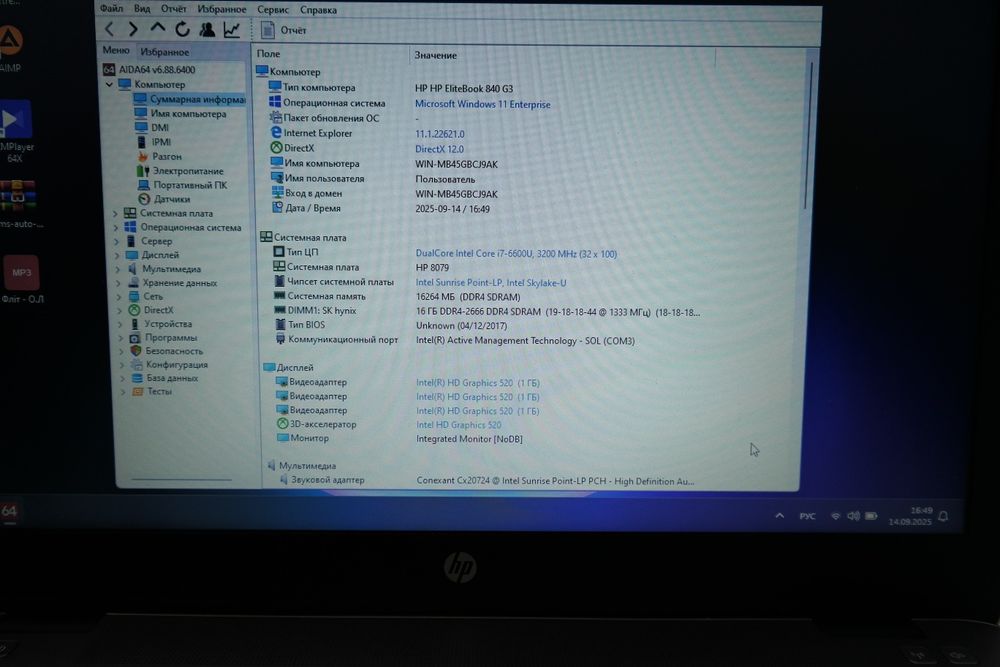Image resolution: width=1000 pixels, height=667 pixels.
Task: Click the Устройства tree item icon
Action: (135, 324)
